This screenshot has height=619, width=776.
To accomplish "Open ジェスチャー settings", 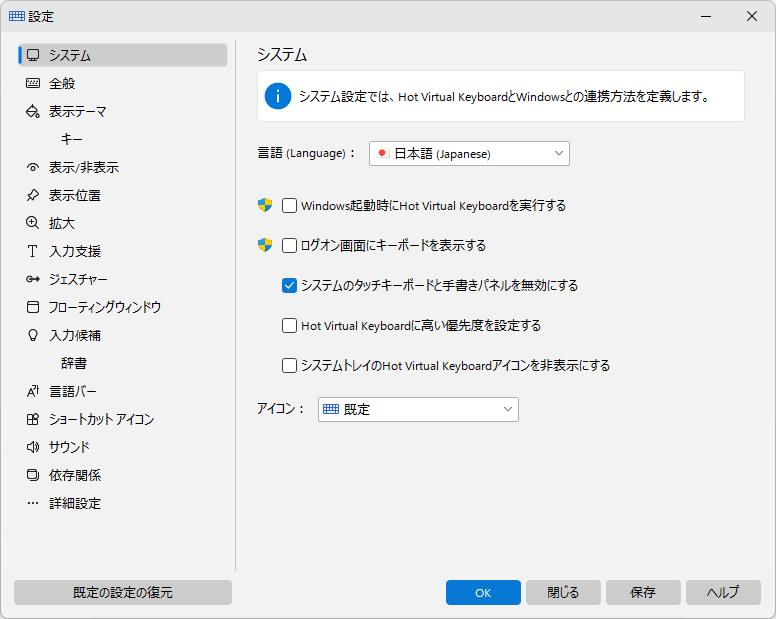I will (123, 279).
